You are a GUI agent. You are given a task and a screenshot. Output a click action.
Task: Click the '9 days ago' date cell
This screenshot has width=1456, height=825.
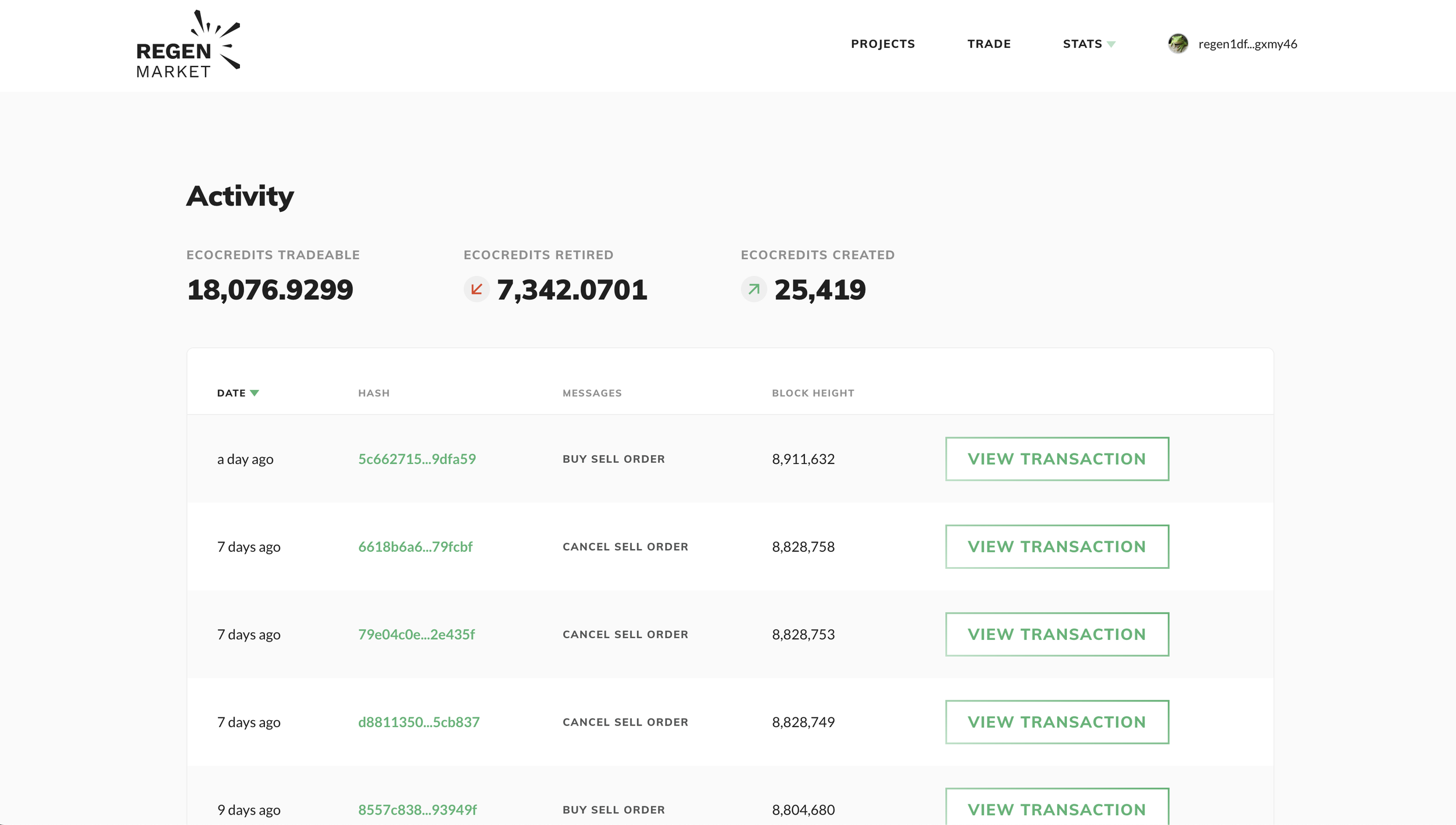(x=249, y=810)
